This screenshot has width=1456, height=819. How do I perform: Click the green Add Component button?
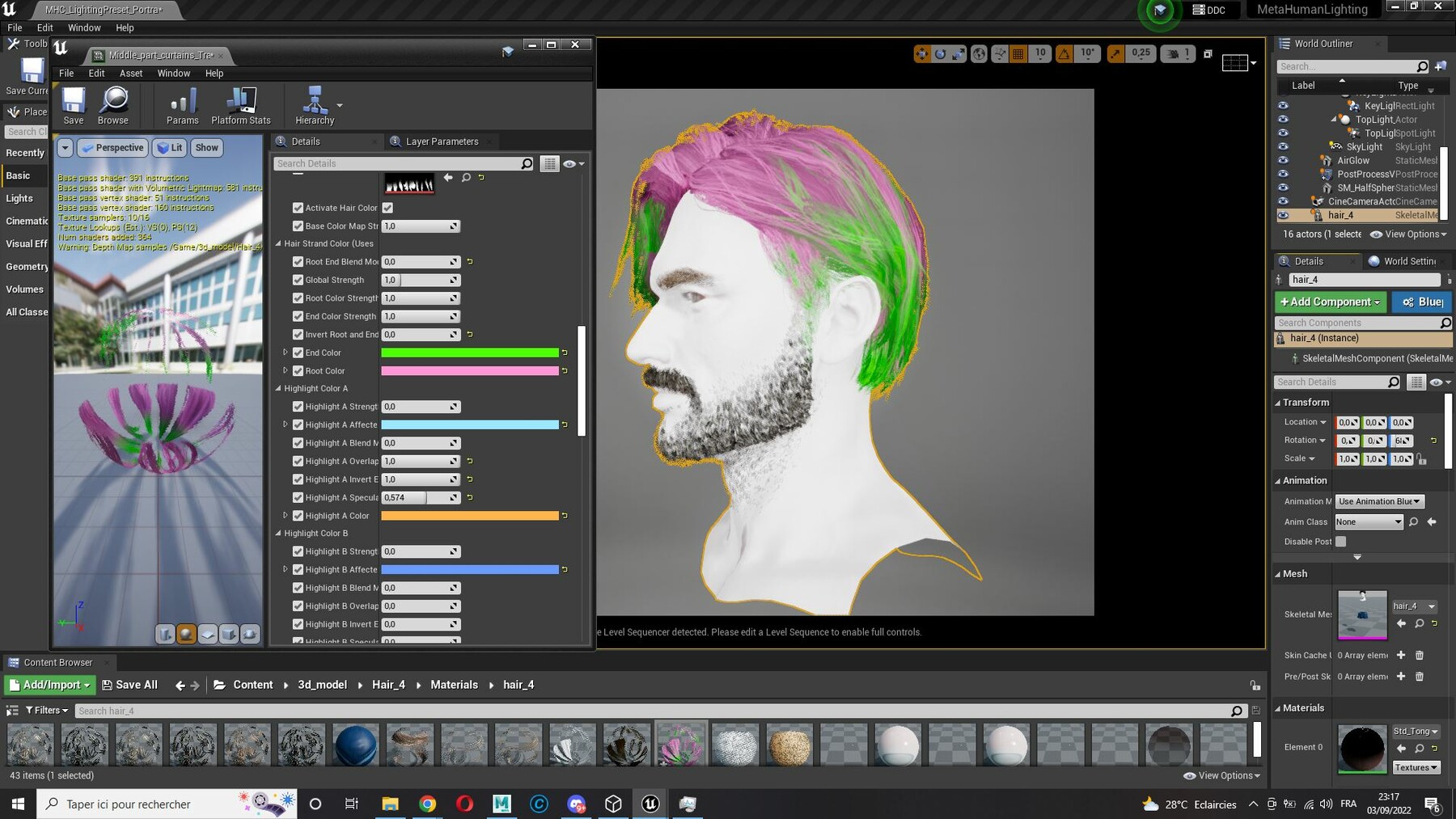coord(1331,302)
